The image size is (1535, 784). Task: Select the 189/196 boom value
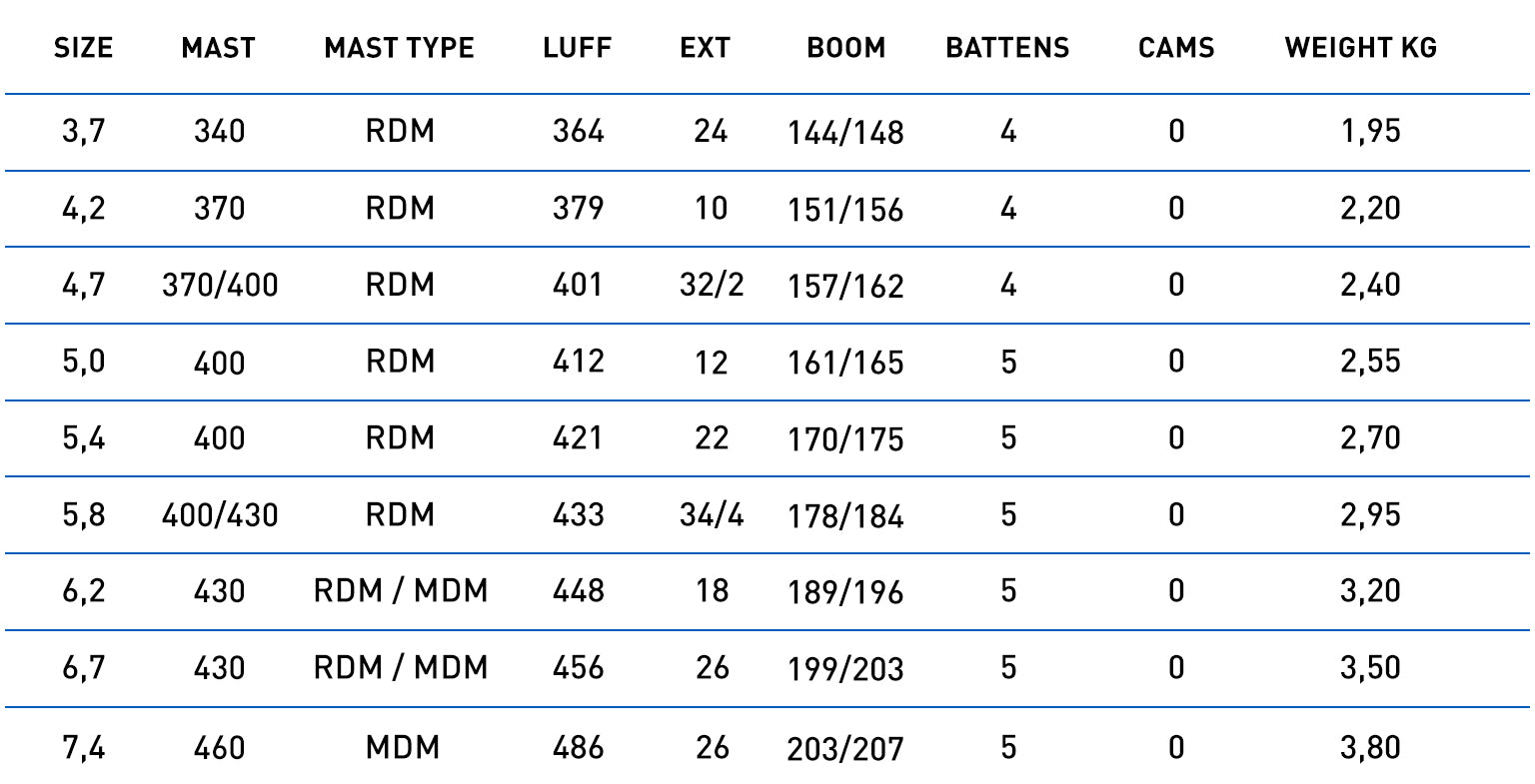(845, 592)
